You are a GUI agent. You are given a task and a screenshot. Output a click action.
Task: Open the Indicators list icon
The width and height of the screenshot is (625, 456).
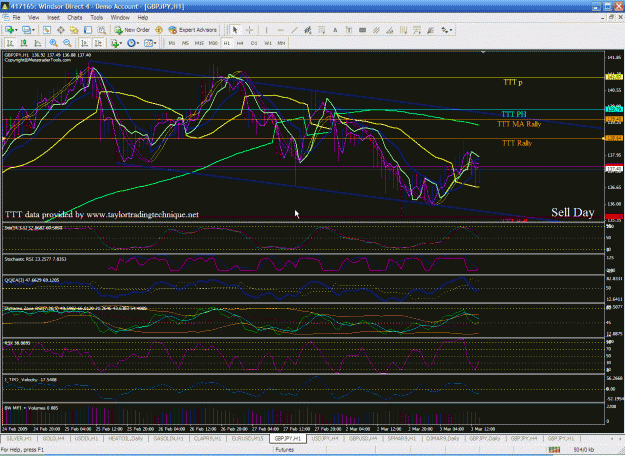pos(115,43)
